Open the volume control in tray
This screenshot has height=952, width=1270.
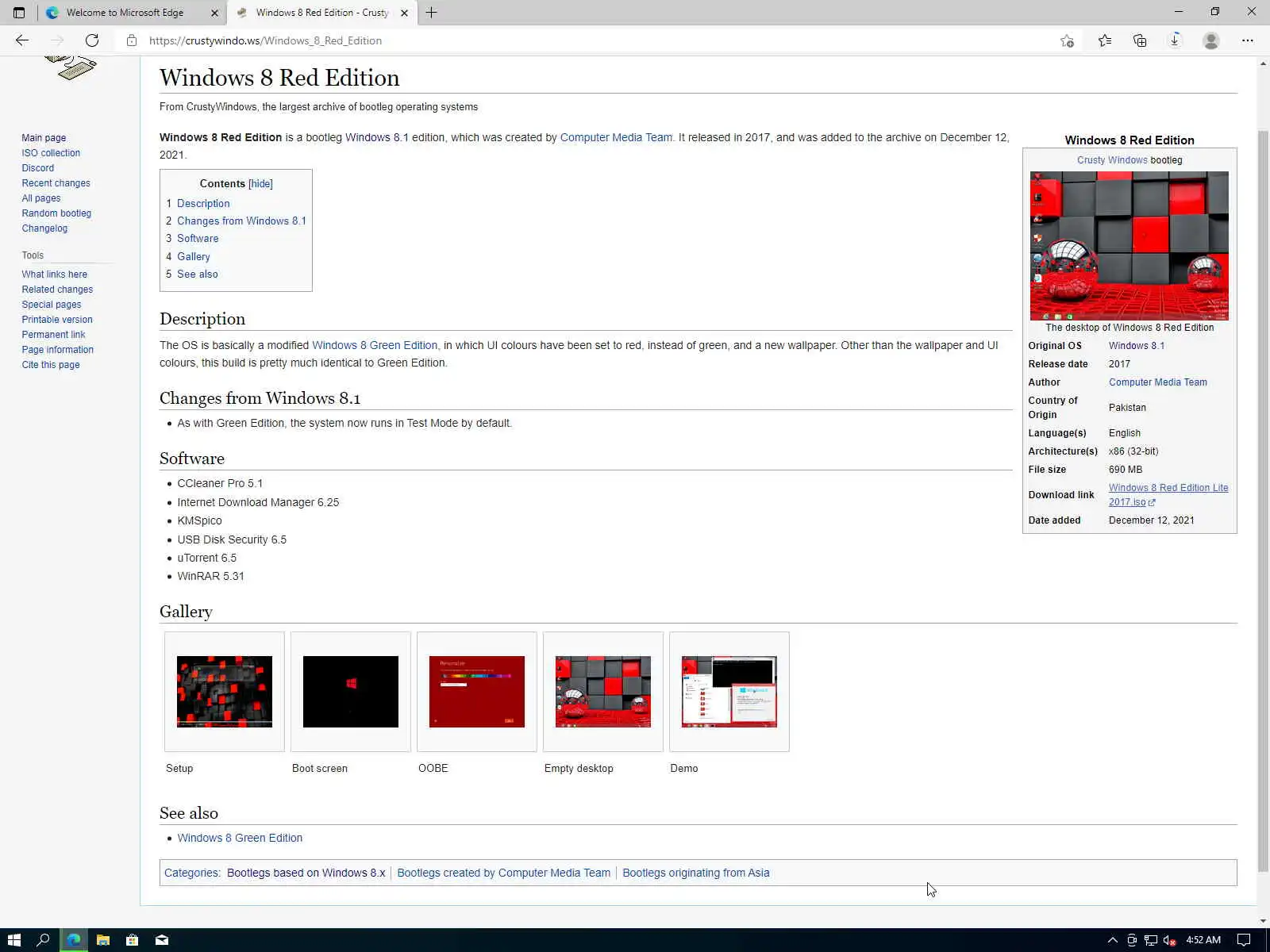tap(1169, 940)
